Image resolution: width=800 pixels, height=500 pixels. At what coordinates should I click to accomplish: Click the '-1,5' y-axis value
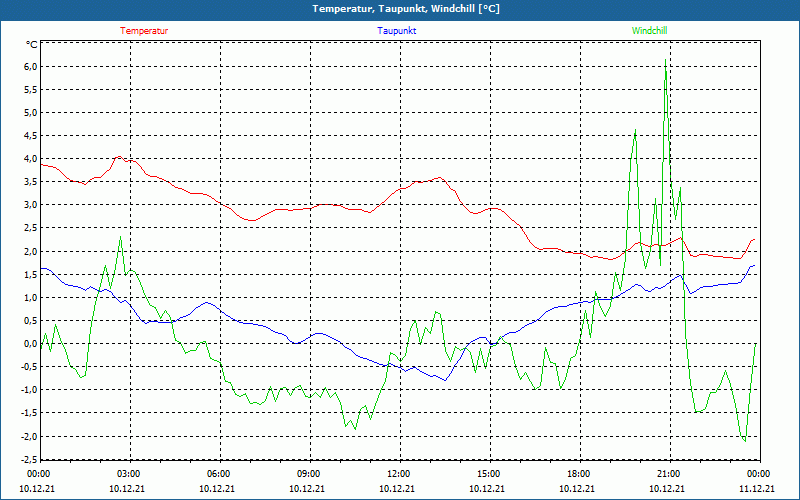click(x=28, y=413)
